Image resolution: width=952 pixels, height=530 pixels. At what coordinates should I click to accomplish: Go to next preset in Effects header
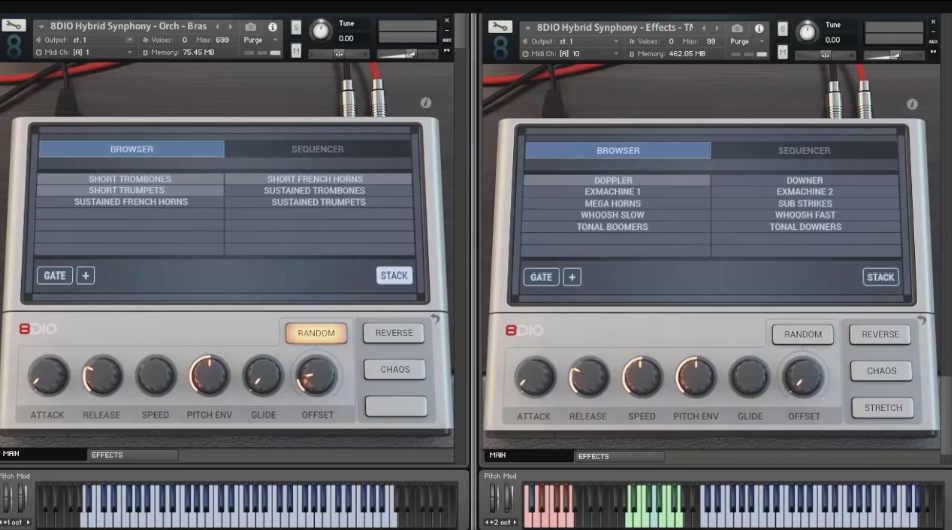pos(716,28)
